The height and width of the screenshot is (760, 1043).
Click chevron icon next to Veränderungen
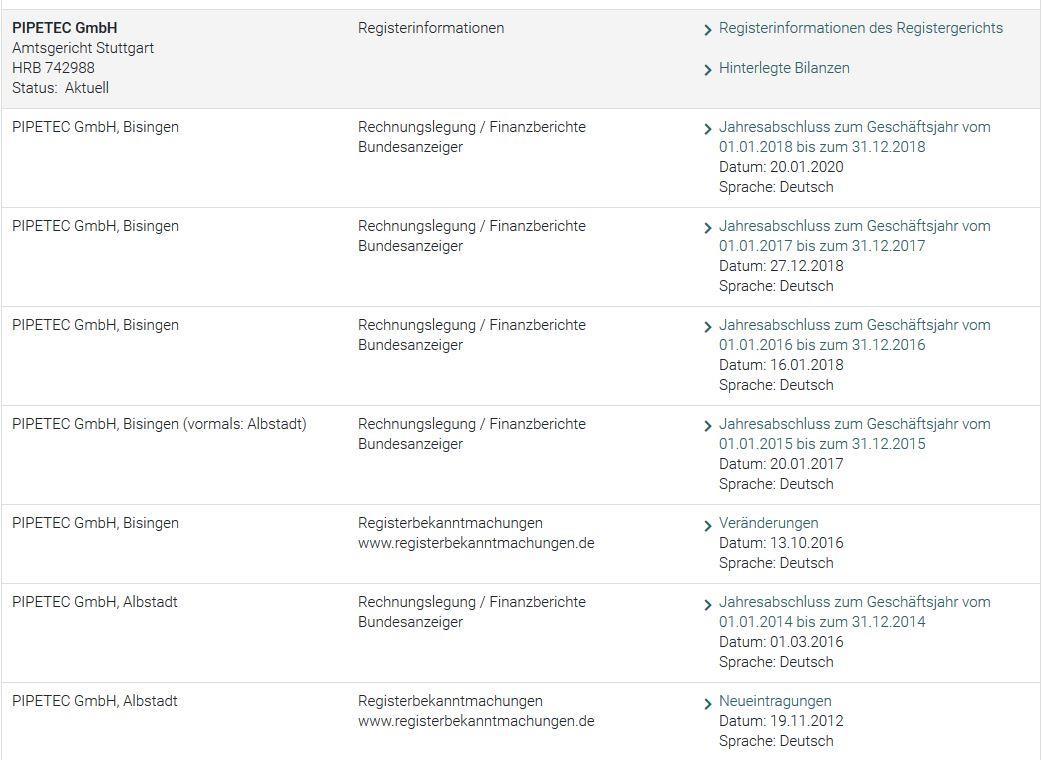click(708, 525)
